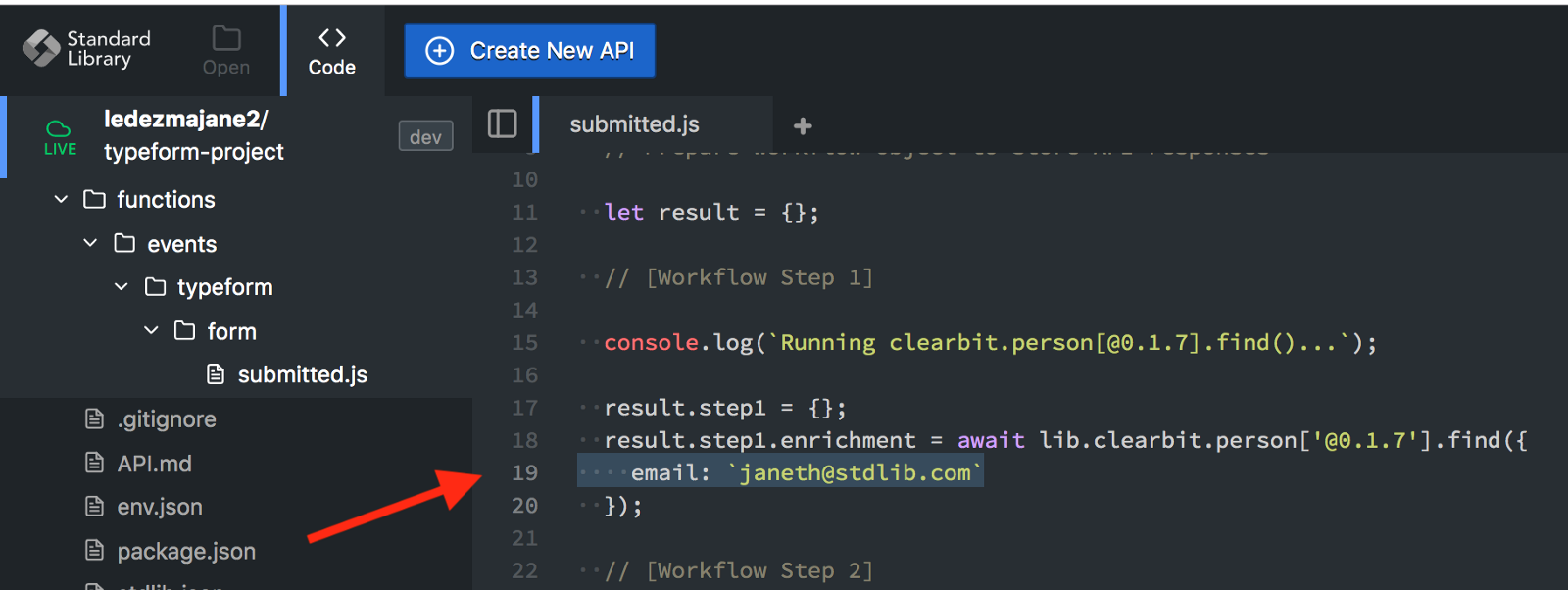Place cursor on the email janeth@stdlib.com line
The height and width of the screenshot is (590, 1568).
coord(780,472)
